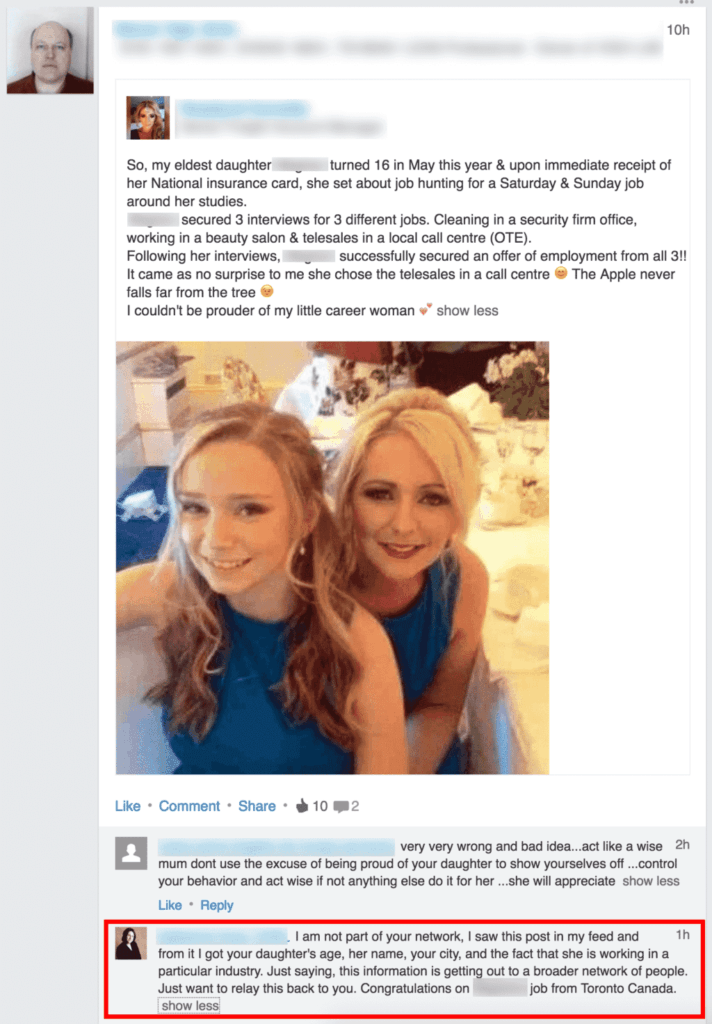
Task: Click the gray default avatar of first commenter
Action: (131, 854)
